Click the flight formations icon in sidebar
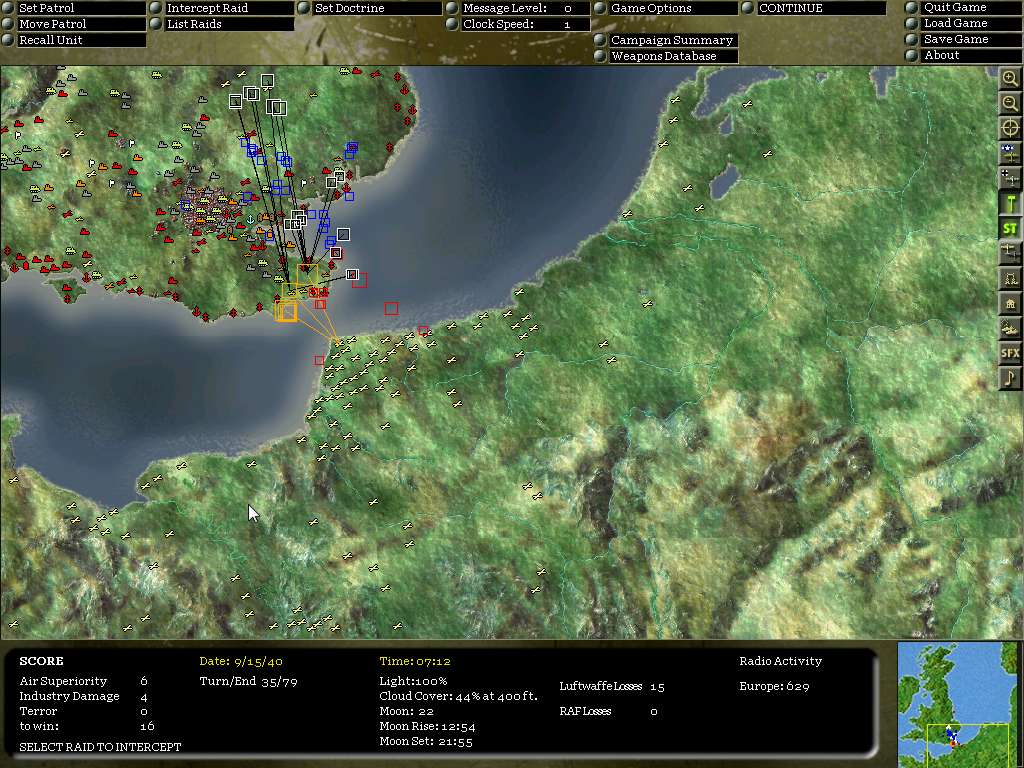The height and width of the screenshot is (768, 1024). (1010, 253)
